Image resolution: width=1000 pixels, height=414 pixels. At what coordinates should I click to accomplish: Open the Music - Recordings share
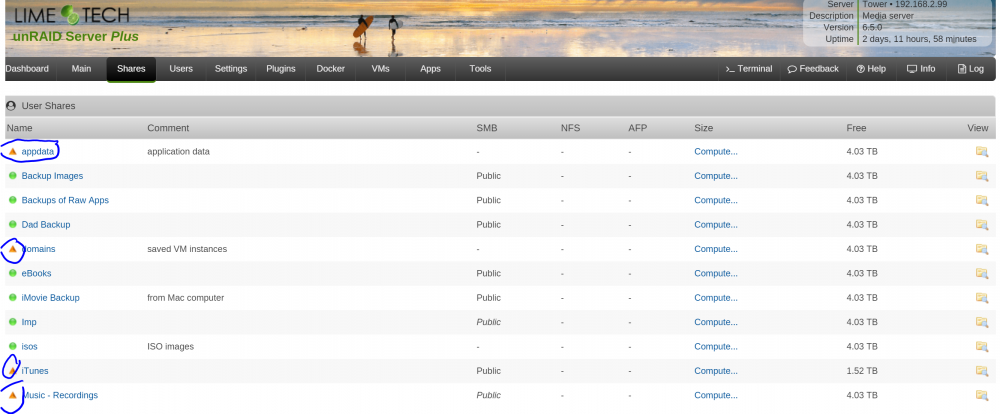[60, 396]
